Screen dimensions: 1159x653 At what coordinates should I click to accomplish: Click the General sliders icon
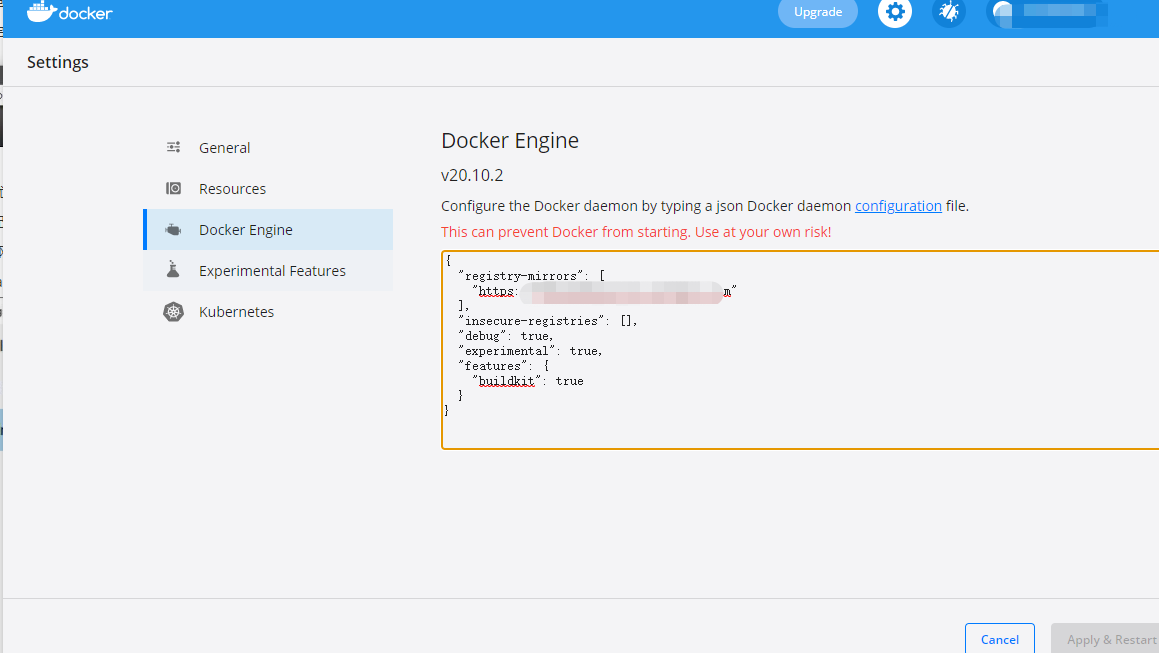pos(173,147)
